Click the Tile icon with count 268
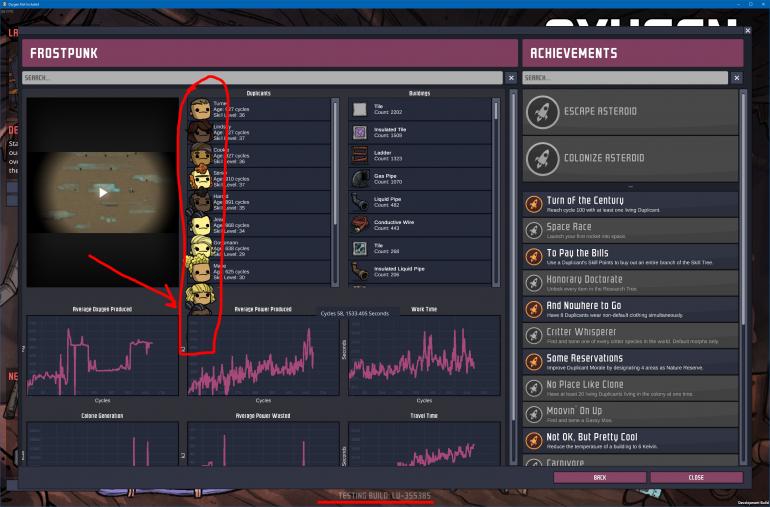The width and height of the screenshot is (770, 507). (x=360, y=248)
